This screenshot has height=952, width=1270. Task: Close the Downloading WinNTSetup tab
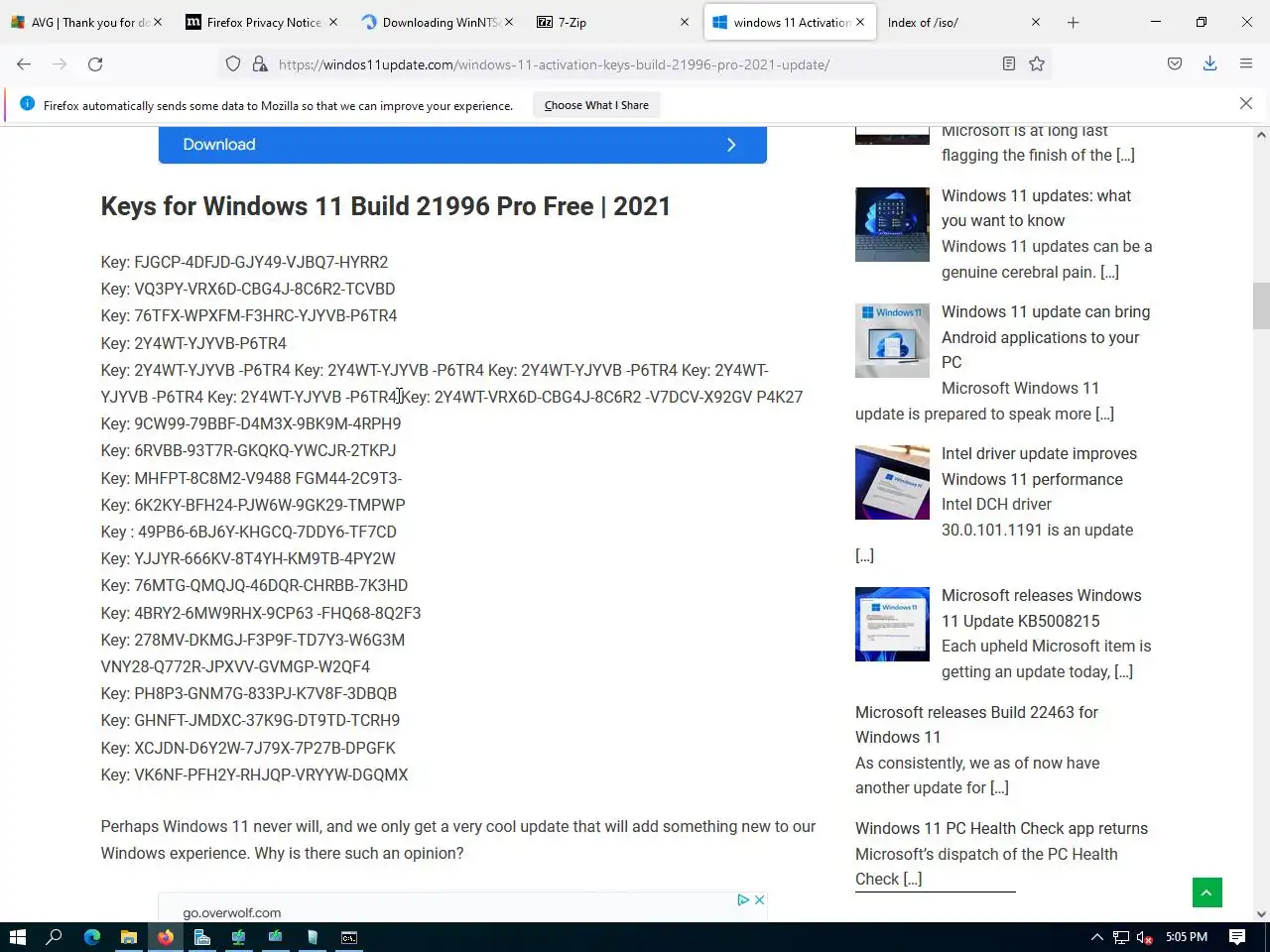[x=509, y=22]
